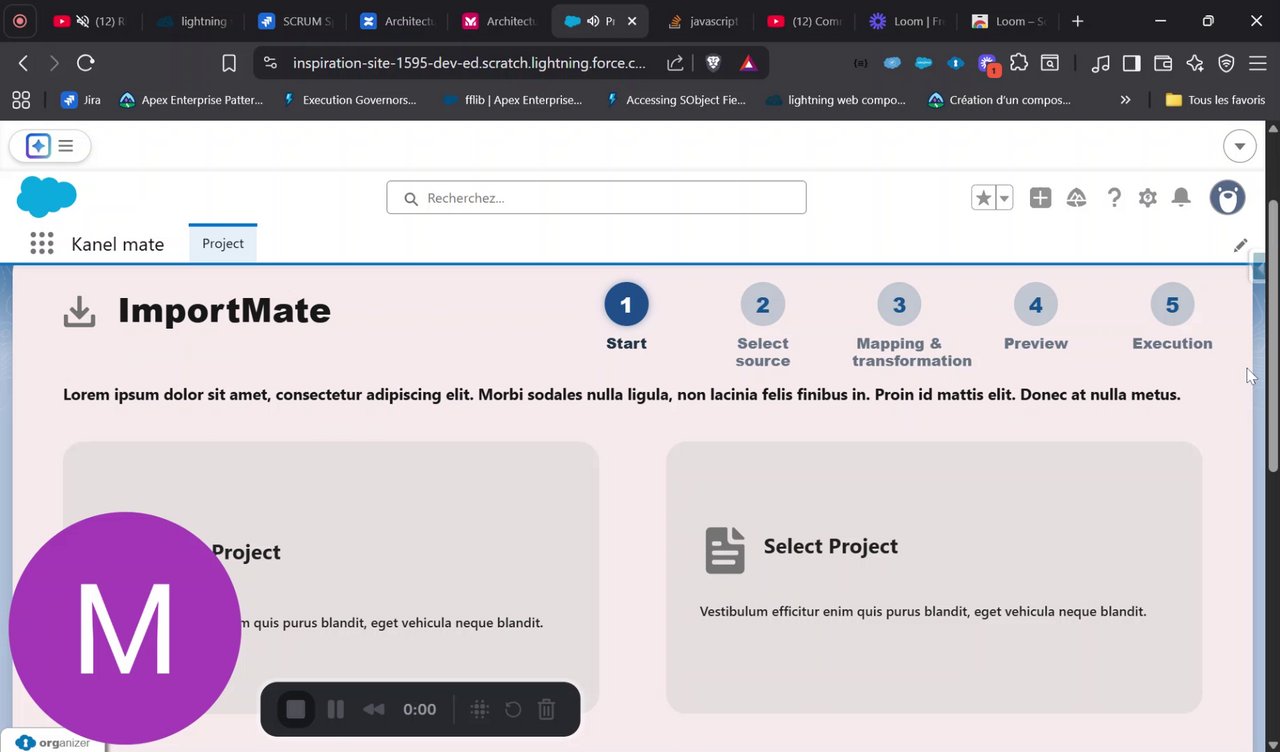Image resolution: width=1280 pixels, height=752 pixels.
Task: Reload the current page
Action: pyautogui.click(x=86, y=63)
